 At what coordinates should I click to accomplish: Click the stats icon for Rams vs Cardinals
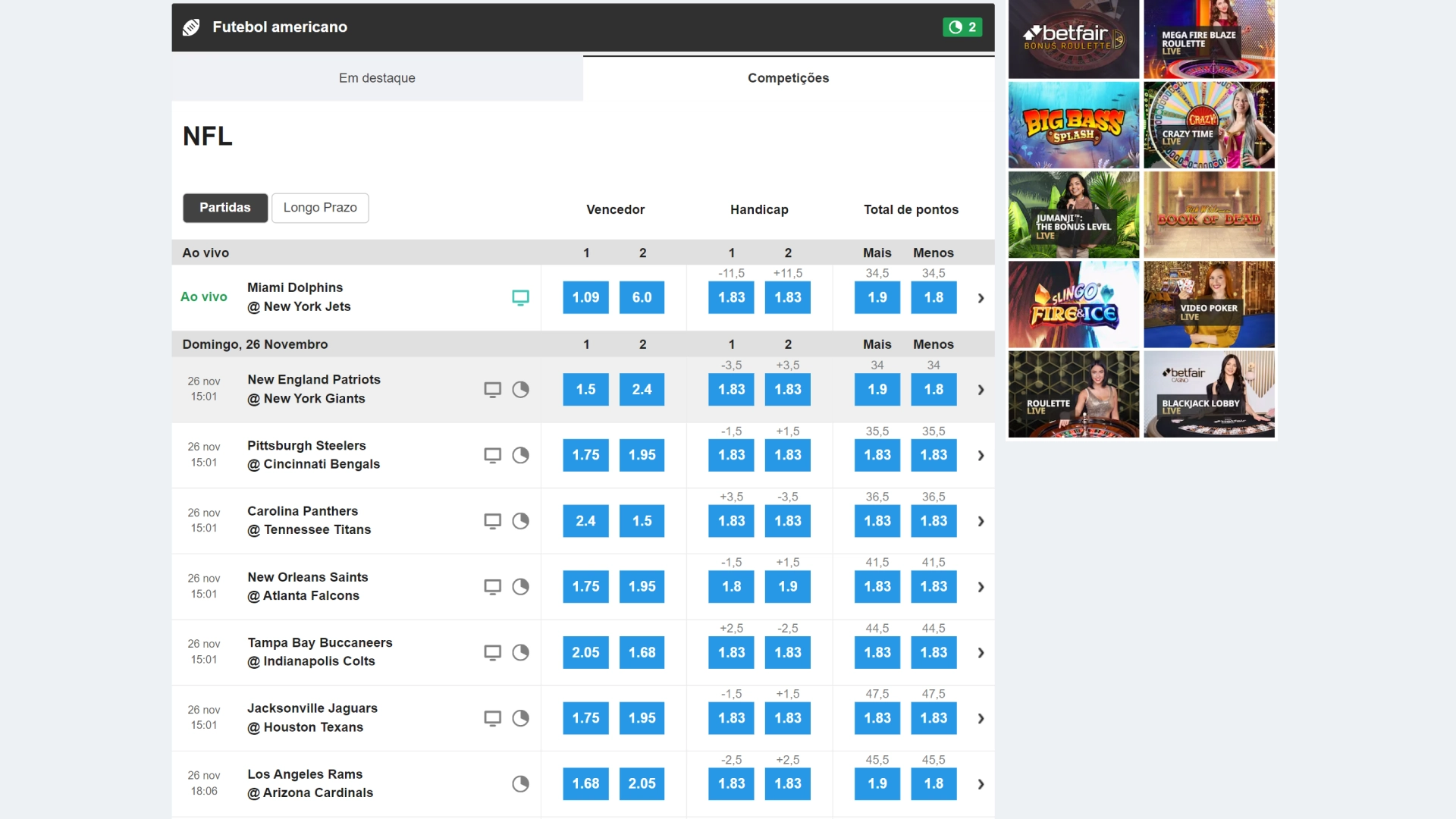click(x=521, y=784)
